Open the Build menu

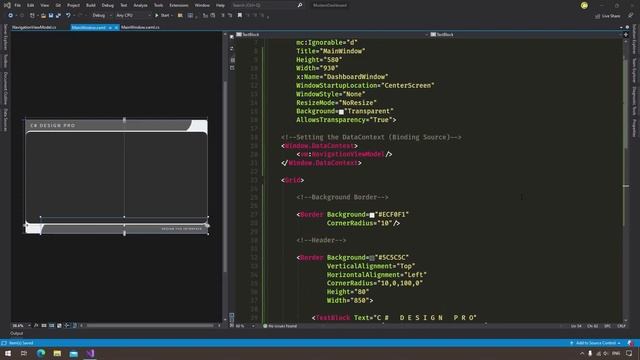click(x=91, y=5)
